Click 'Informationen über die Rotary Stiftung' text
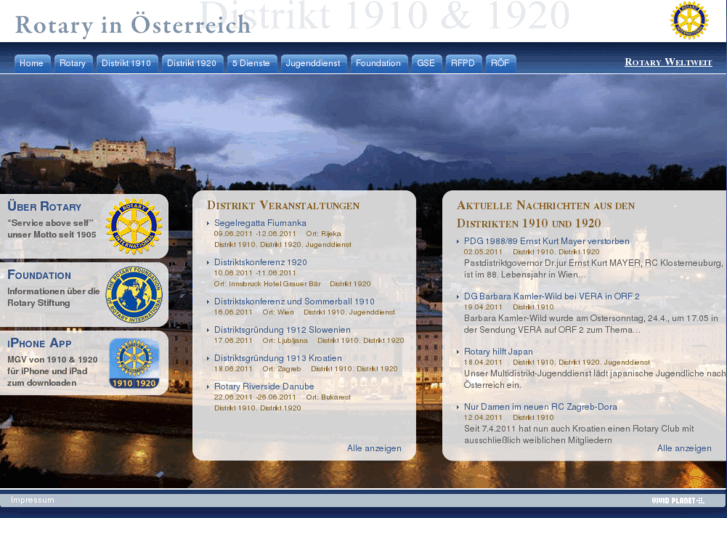This screenshot has width=727, height=545. click(x=53, y=297)
